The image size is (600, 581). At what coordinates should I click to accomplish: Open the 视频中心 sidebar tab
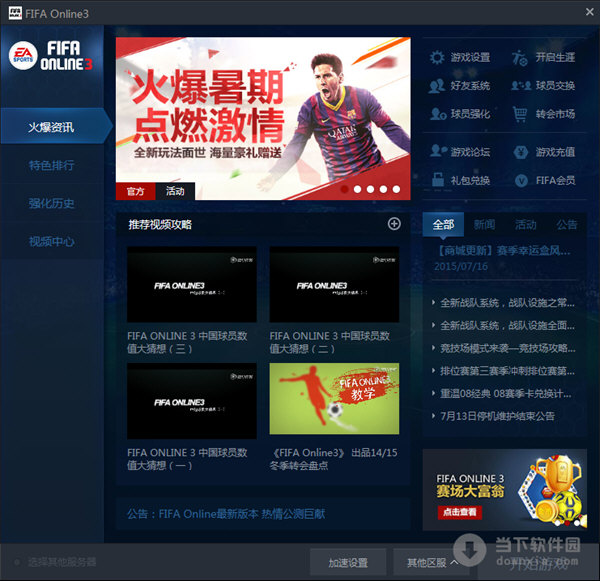[x=52, y=241]
